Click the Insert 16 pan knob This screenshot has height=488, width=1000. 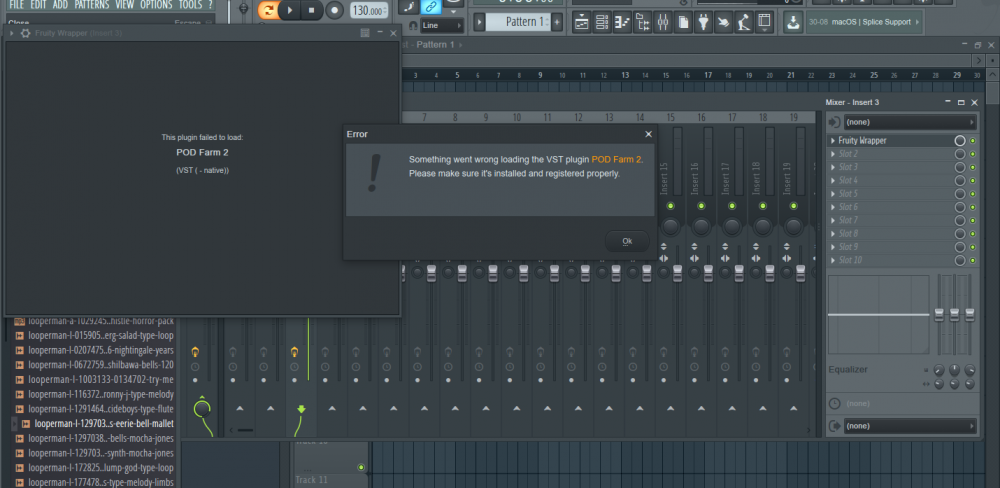pyautogui.click(x=701, y=226)
